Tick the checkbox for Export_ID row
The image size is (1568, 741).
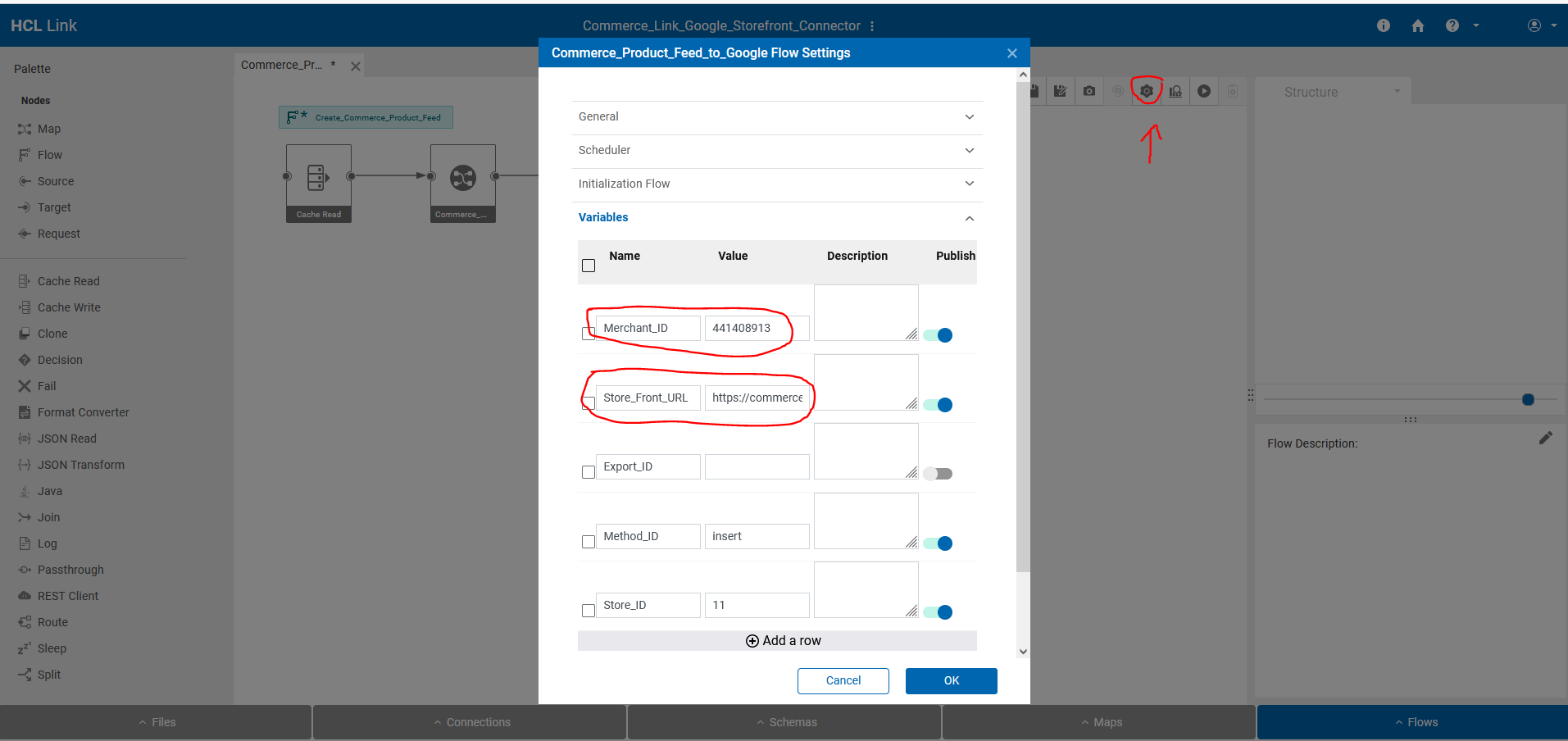pyautogui.click(x=589, y=472)
